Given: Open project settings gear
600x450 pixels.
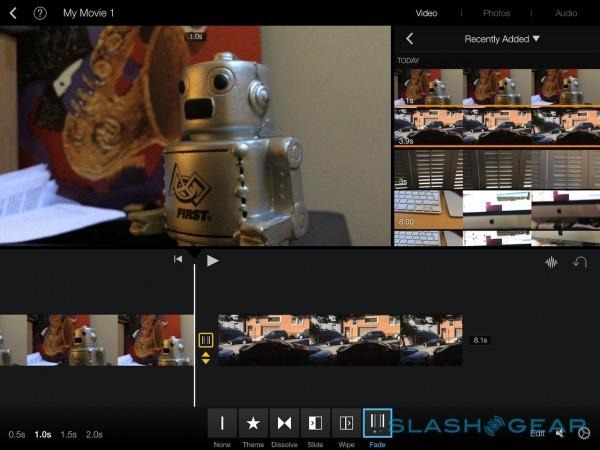Looking at the screenshot, I should [x=583, y=433].
